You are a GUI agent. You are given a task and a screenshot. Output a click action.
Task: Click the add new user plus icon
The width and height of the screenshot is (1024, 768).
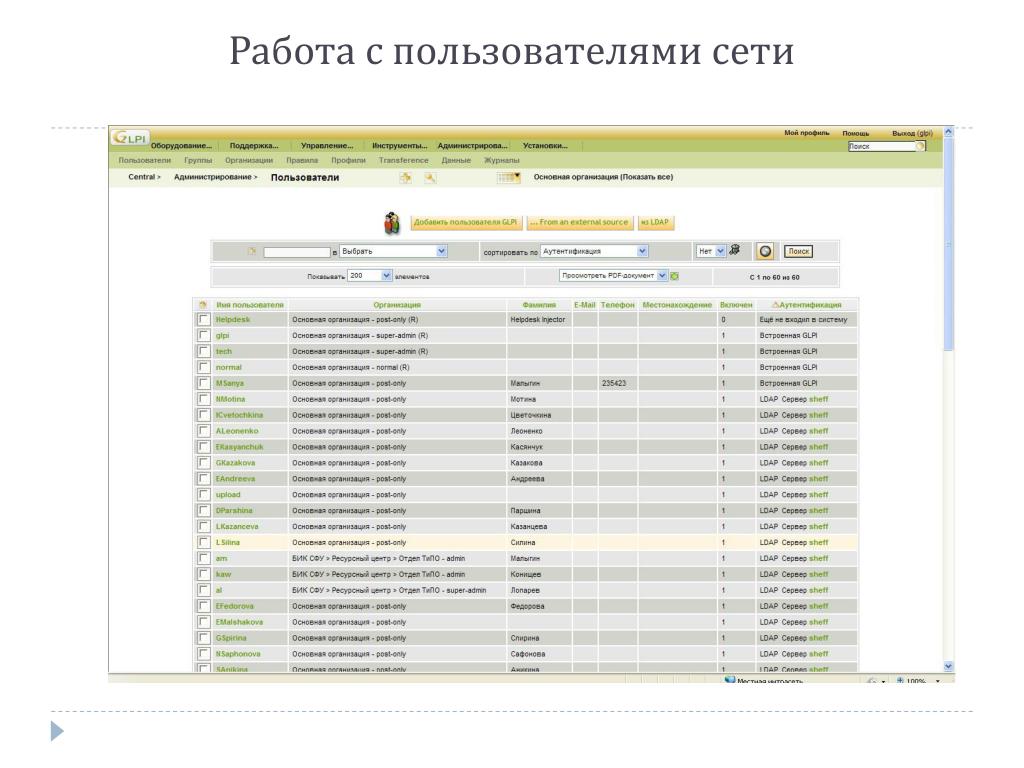click(x=406, y=178)
